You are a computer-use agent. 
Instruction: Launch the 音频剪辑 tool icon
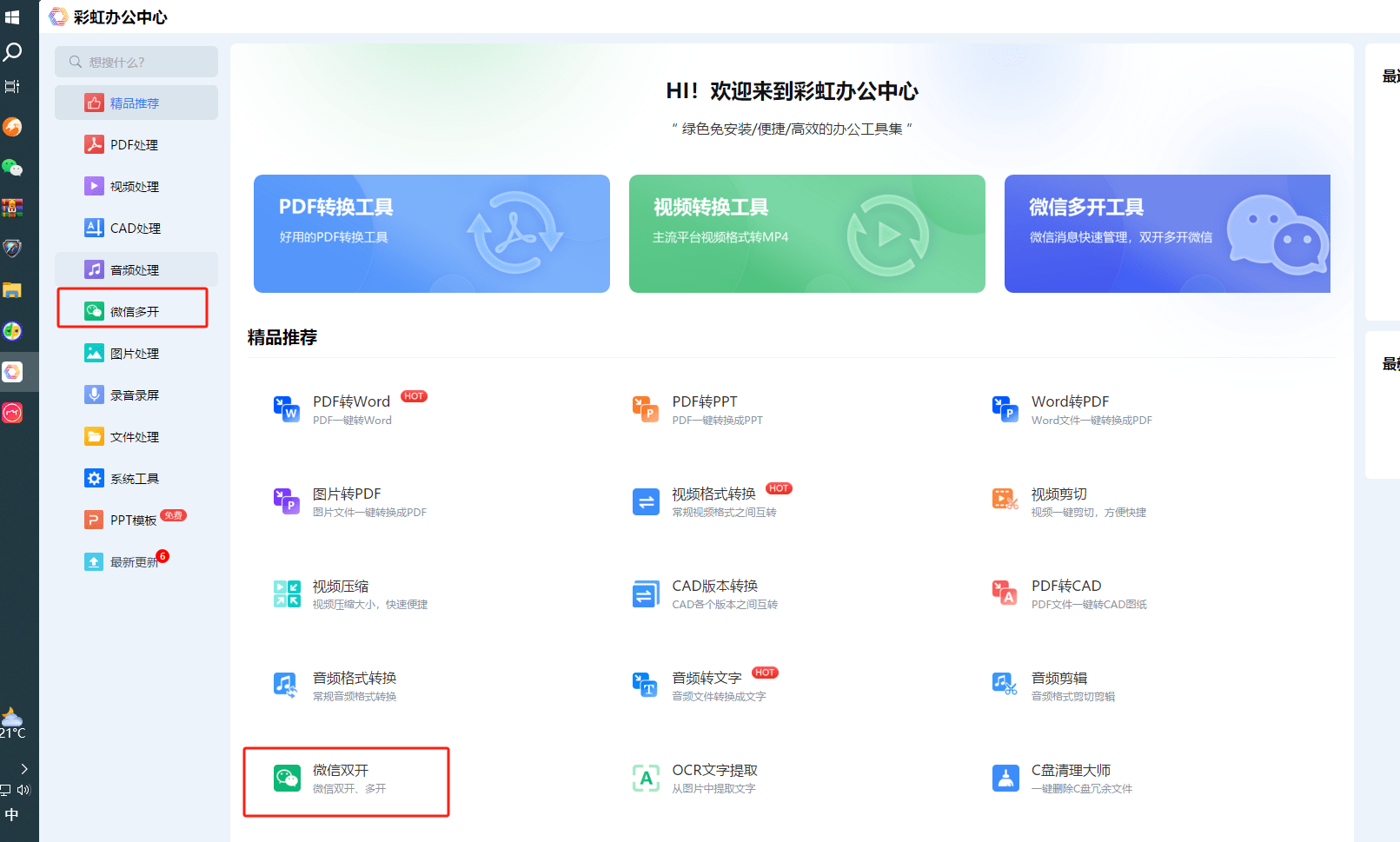click(x=1005, y=686)
